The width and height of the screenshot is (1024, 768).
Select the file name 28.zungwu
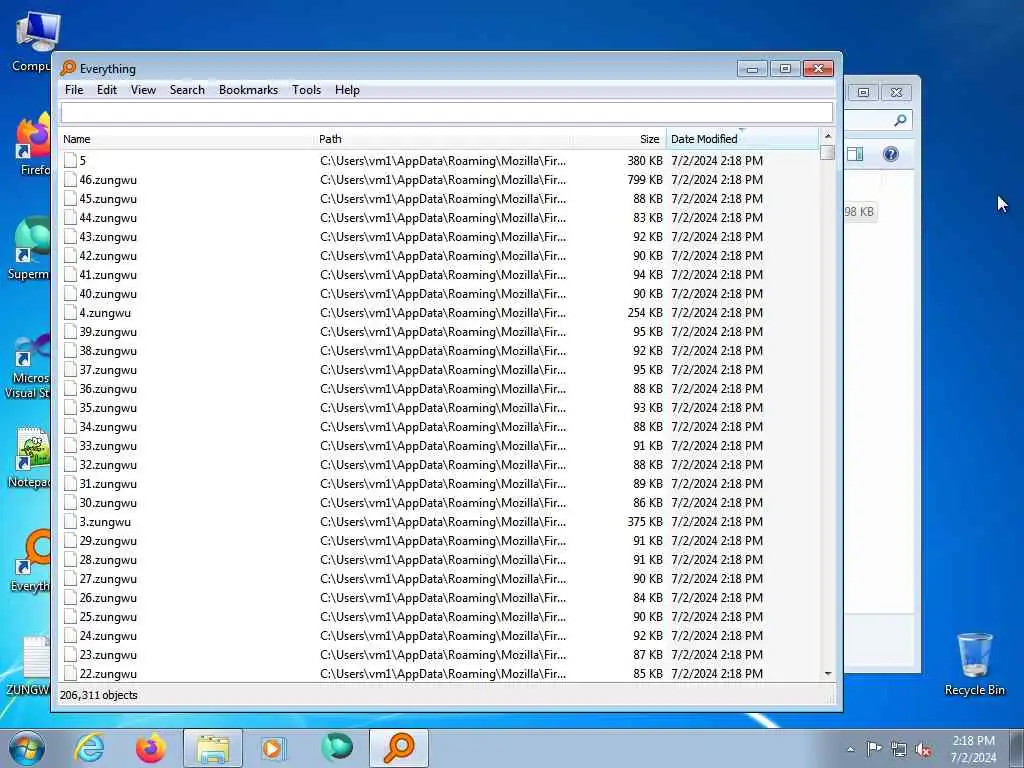coord(108,560)
